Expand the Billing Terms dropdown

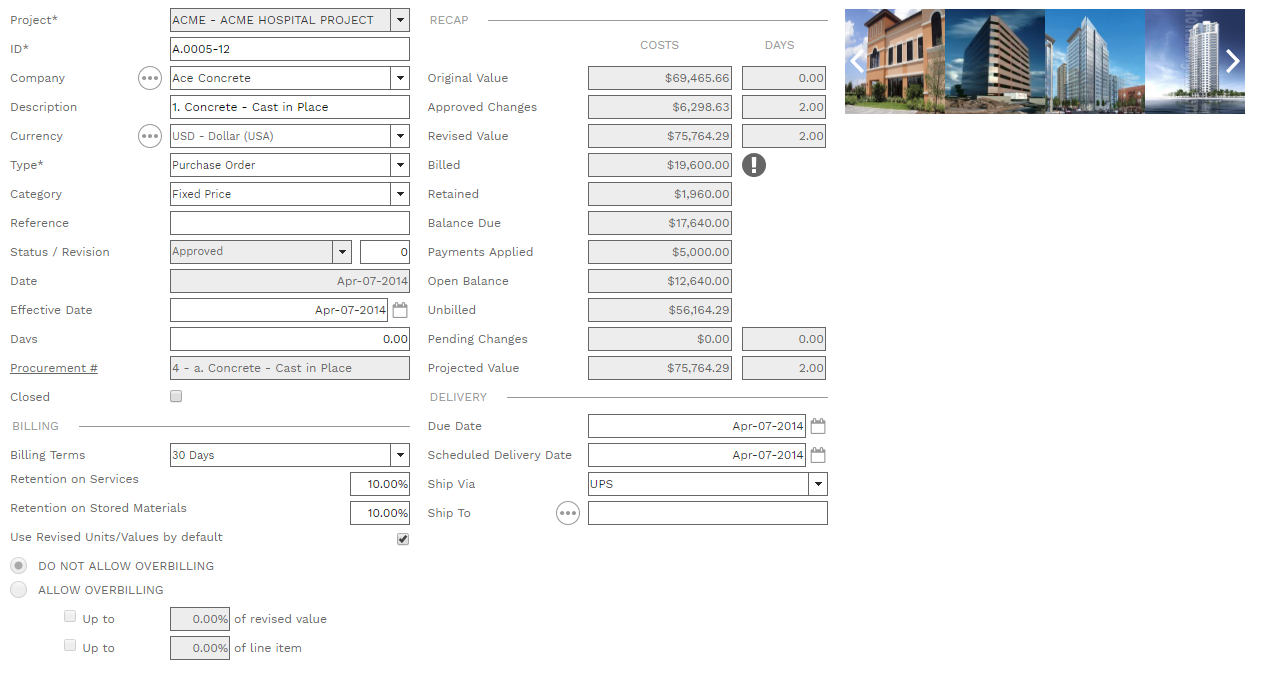tap(400, 455)
